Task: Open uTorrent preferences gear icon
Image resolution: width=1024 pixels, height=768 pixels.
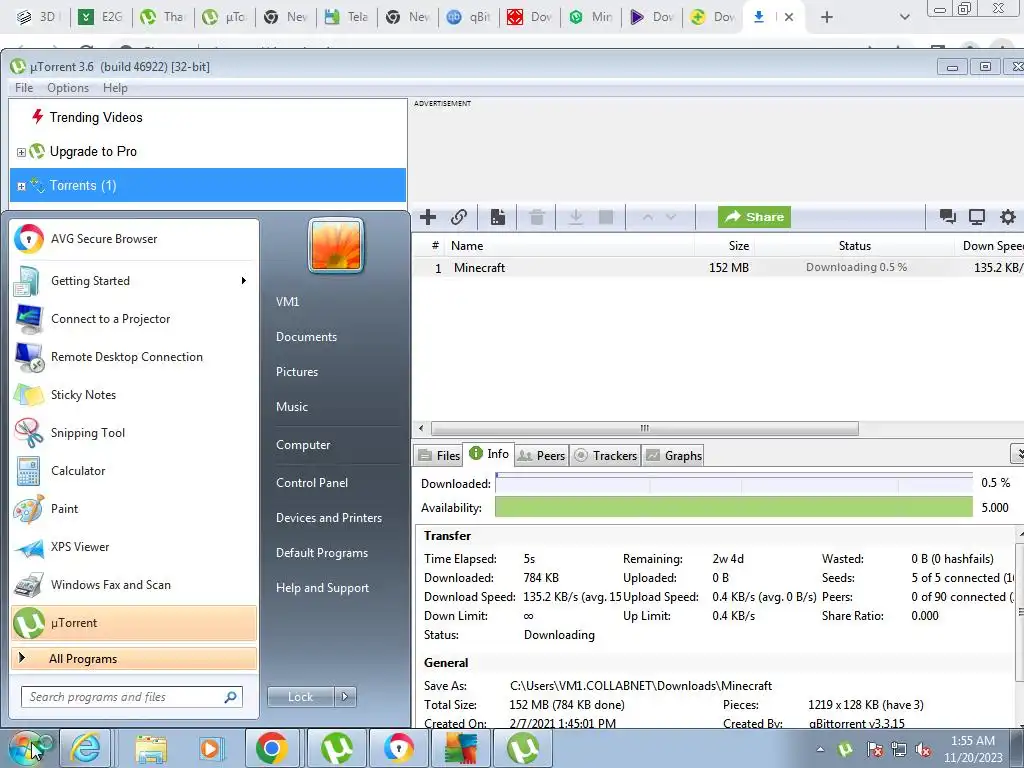Action: point(1008,217)
